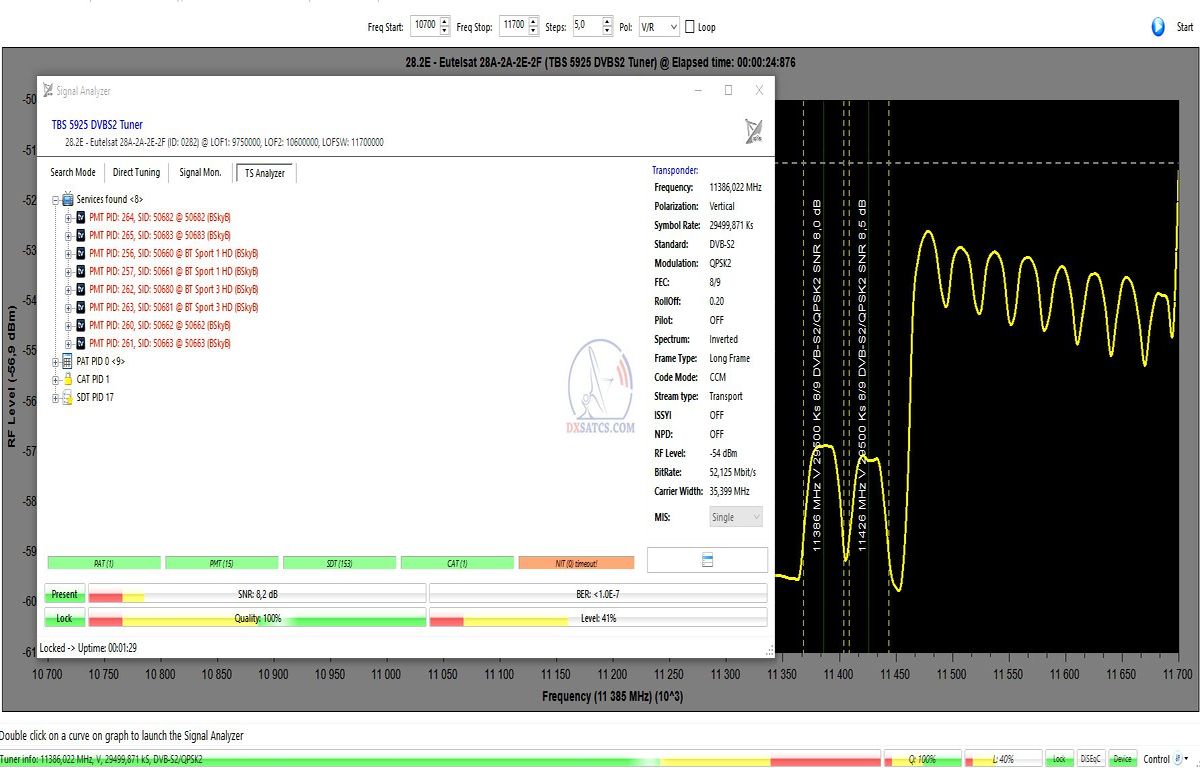The image size is (1200, 768).
Task: Click the satellite dish icon in Signal Analyzer header
Action: pos(754,131)
